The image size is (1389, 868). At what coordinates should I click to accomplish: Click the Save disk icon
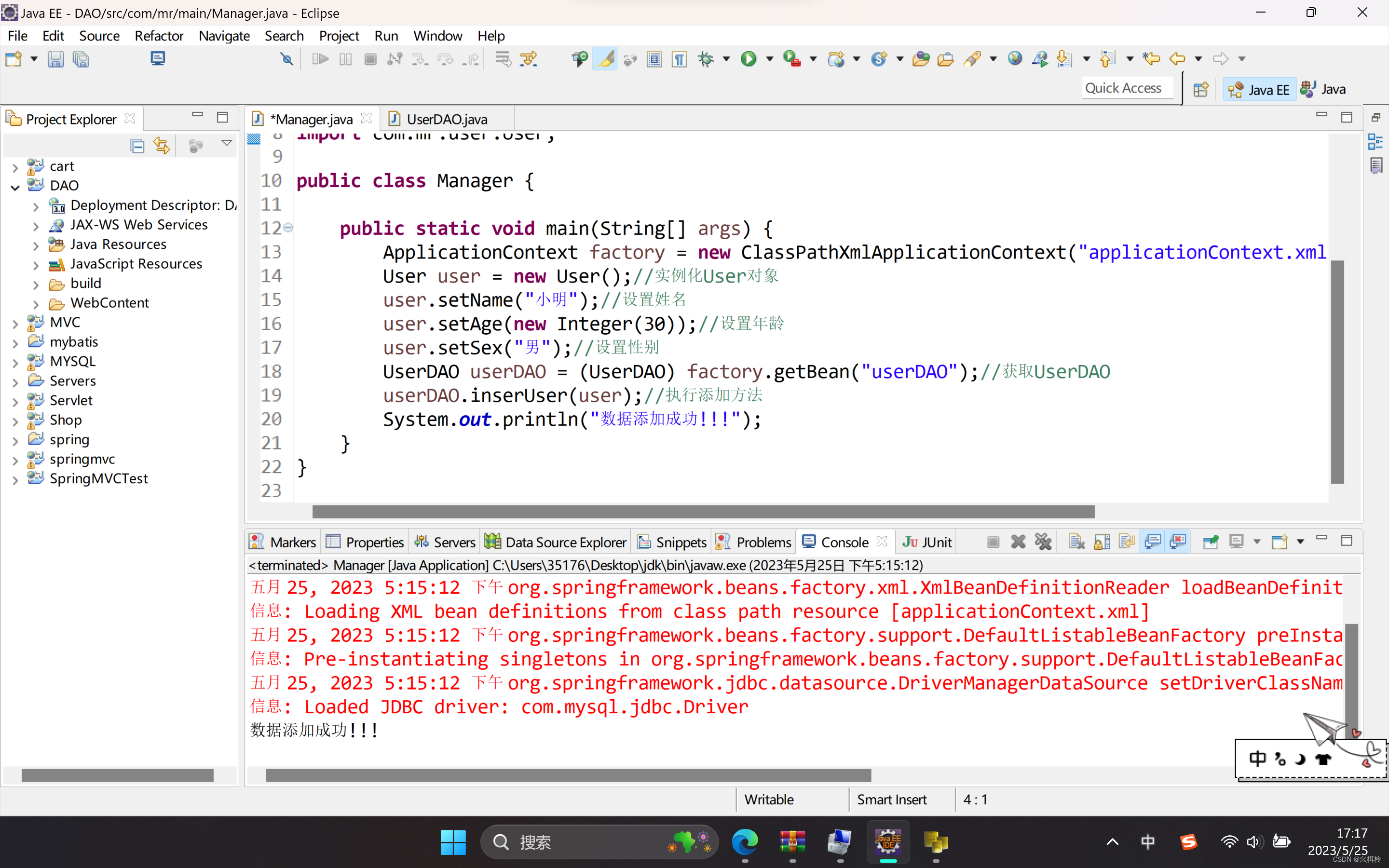(x=55, y=59)
